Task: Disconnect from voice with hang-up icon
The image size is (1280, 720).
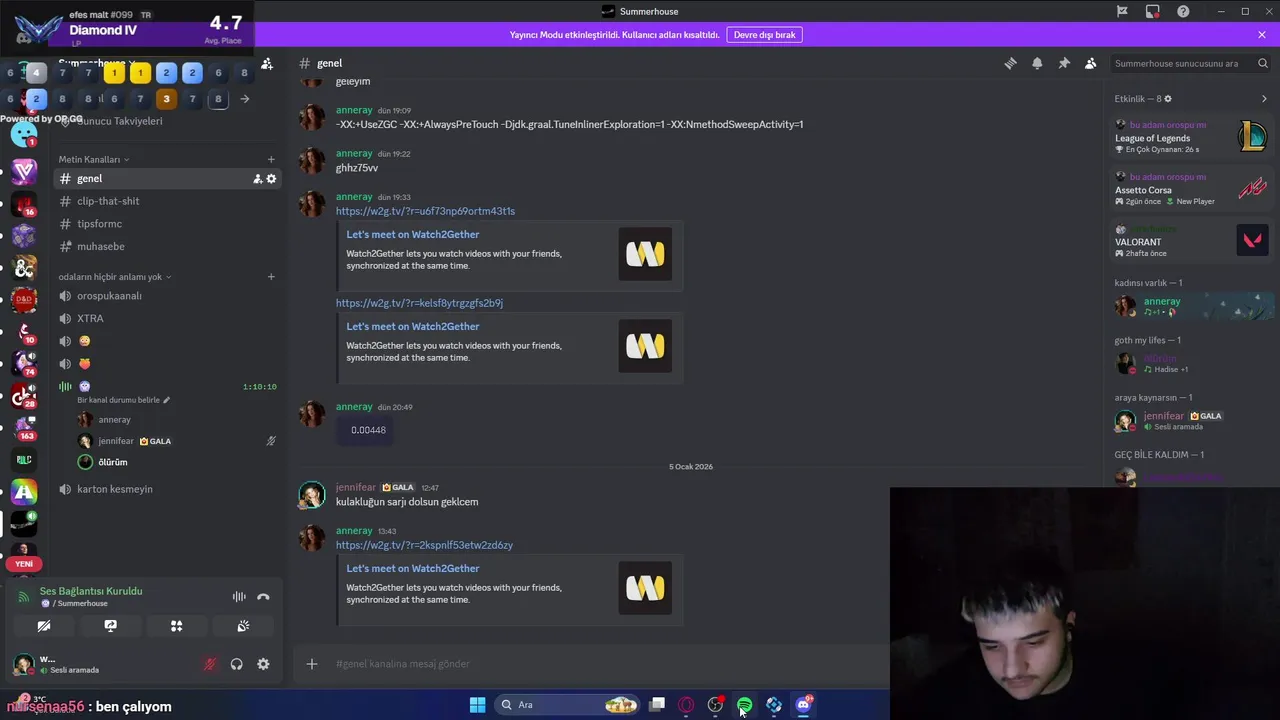Action: pos(263,597)
